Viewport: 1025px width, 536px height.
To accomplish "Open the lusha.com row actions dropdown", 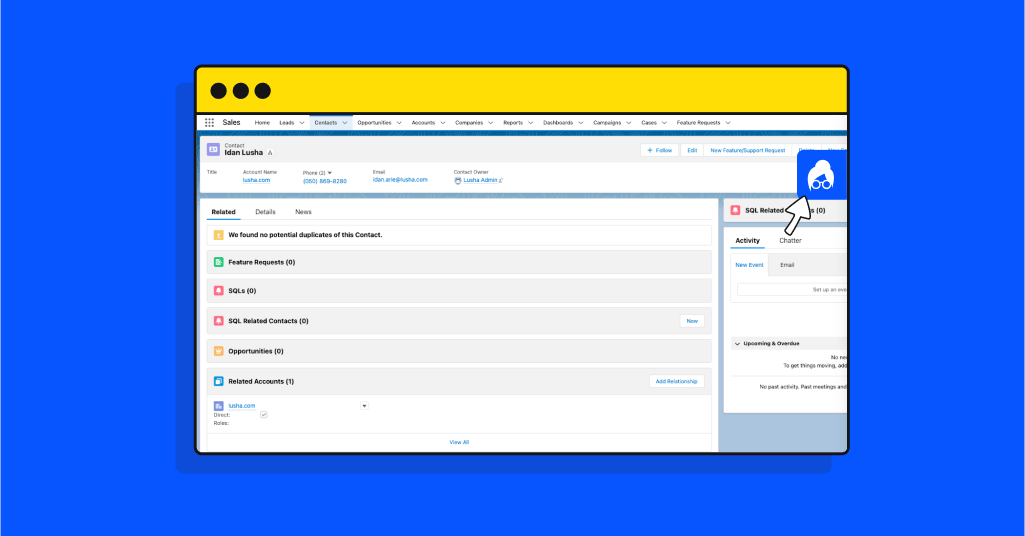I will (364, 406).
